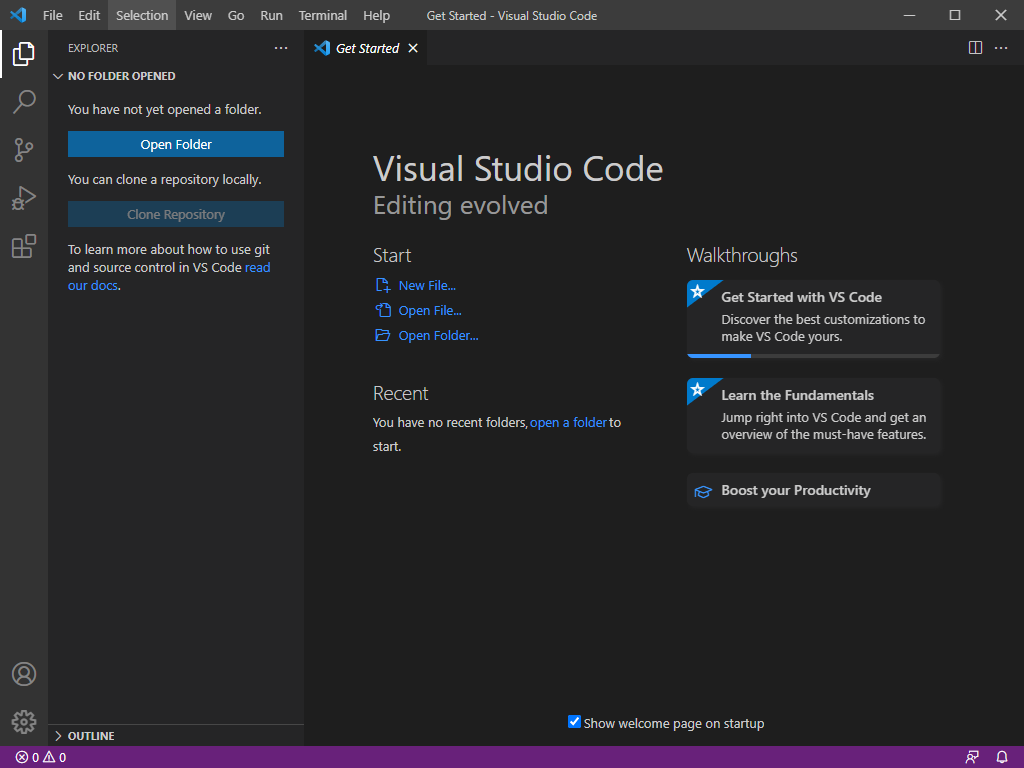Click the graduation cap icon on Boost your Productivity

[x=703, y=491]
